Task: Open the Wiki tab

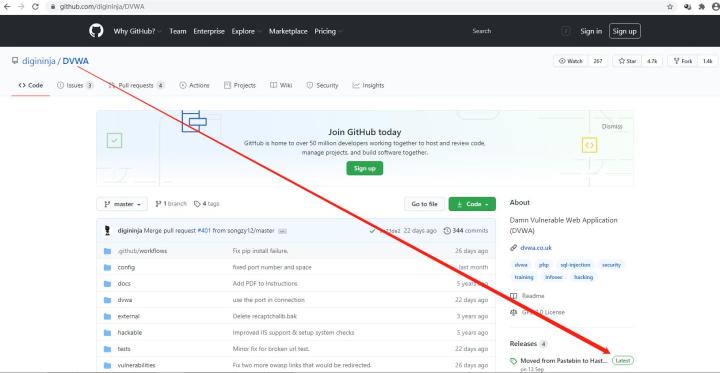Action: coord(281,85)
